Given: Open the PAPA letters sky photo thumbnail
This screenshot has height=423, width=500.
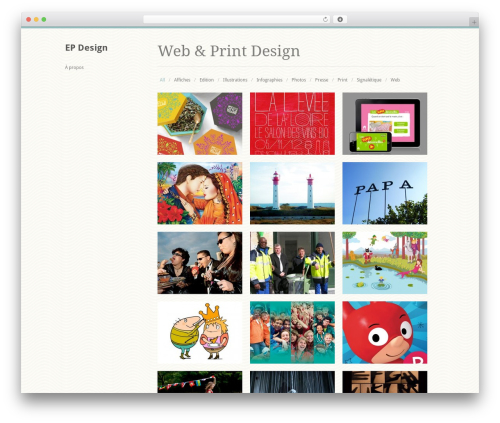Looking at the screenshot, I should [x=385, y=193].
